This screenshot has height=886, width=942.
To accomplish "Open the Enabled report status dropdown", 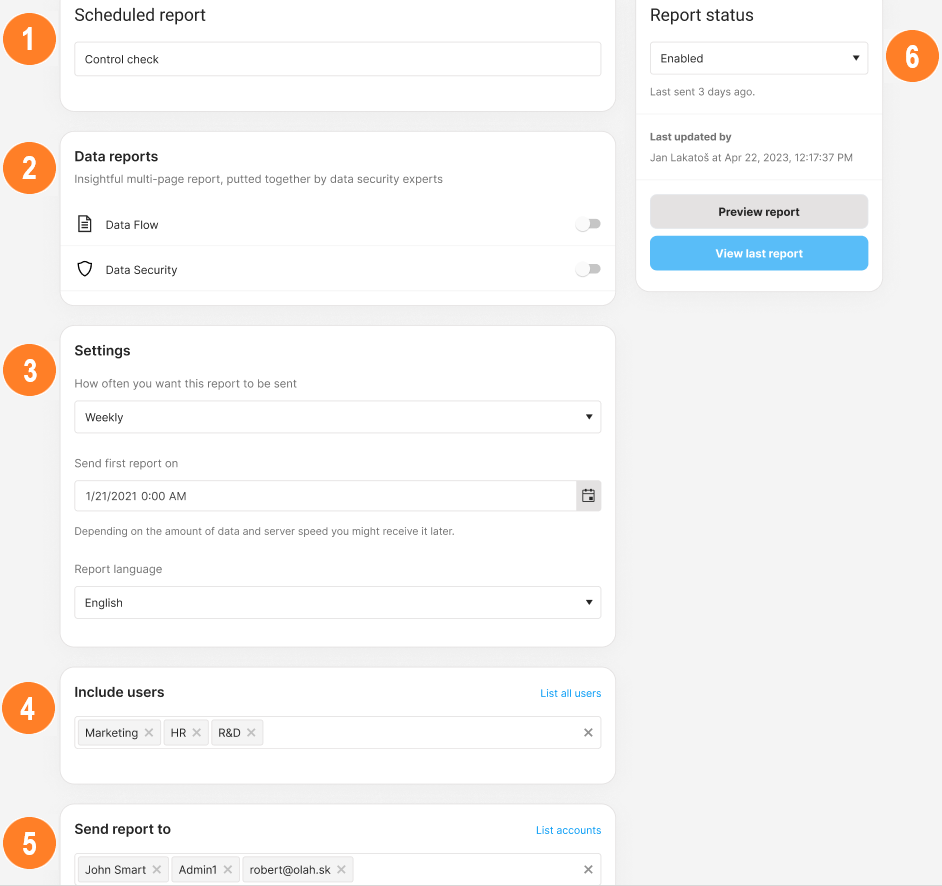I will [x=758, y=59].
